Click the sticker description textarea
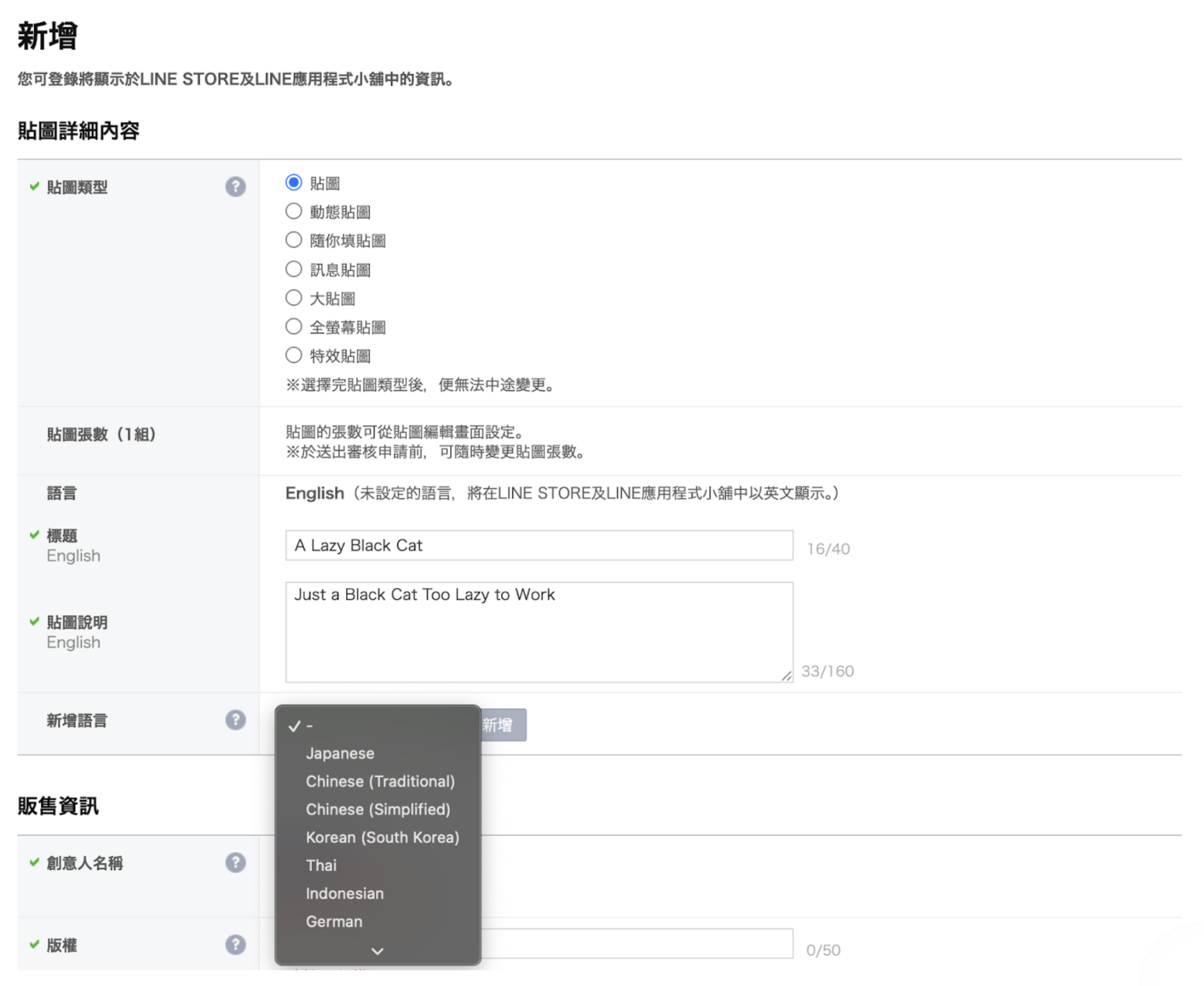 pos(538,632)
